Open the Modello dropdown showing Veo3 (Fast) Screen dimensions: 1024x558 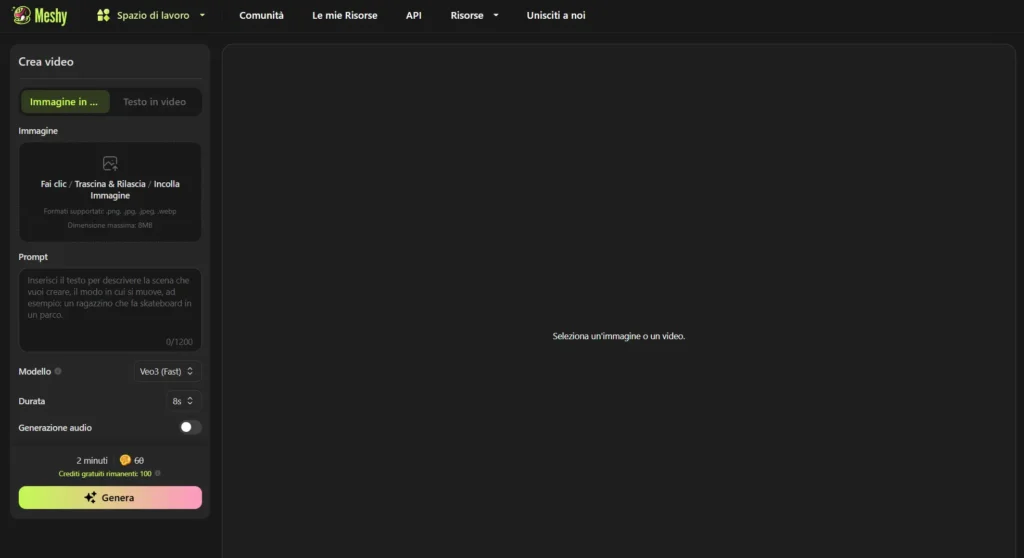pyautogui.click(x=168, y=371)
